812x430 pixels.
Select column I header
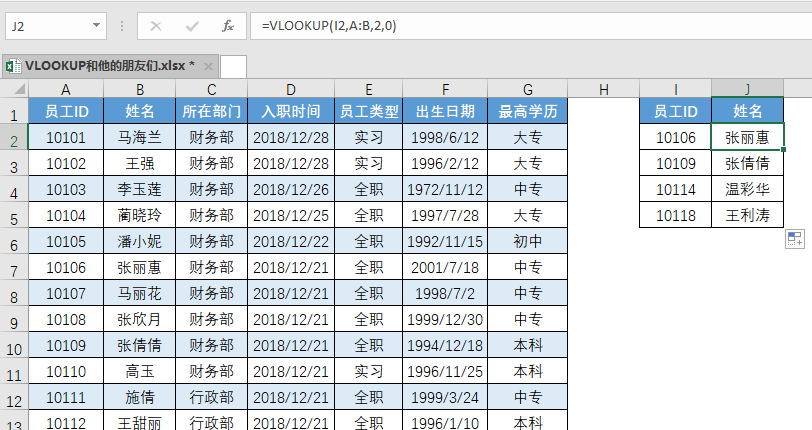coord(676,89)
